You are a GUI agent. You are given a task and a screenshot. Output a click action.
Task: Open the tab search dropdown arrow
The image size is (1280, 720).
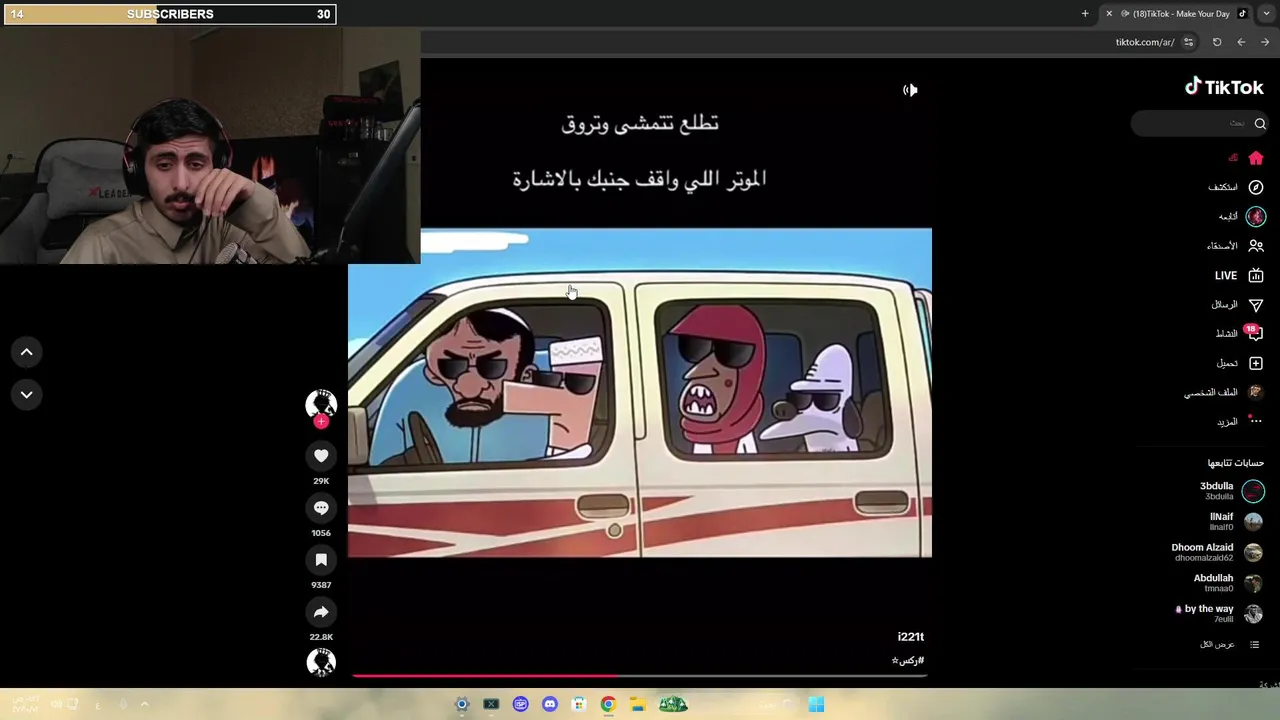pos(1266,14)
